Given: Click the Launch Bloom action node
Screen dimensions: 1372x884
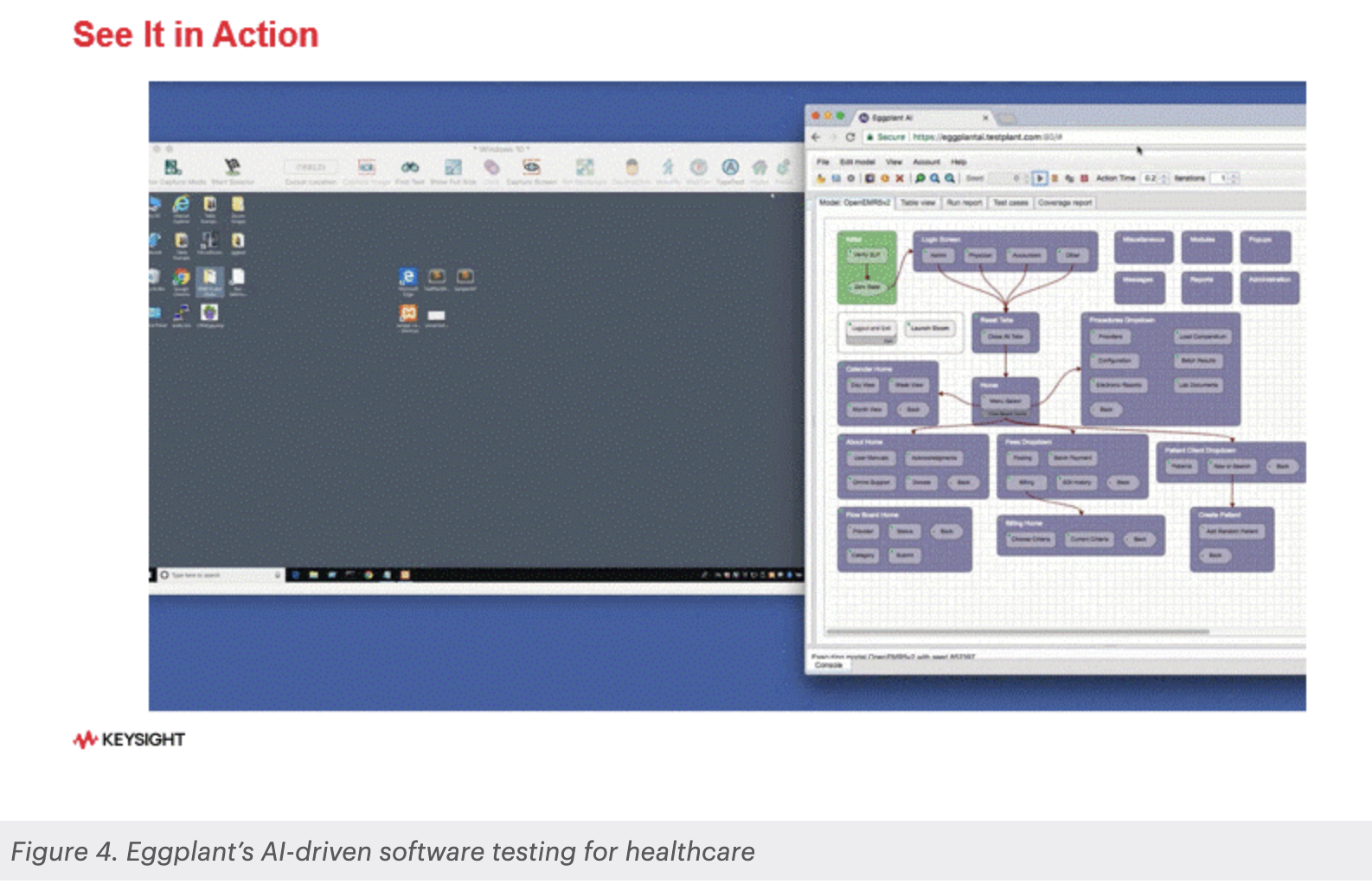Looking at the screenshot, I should pos(930,328).
